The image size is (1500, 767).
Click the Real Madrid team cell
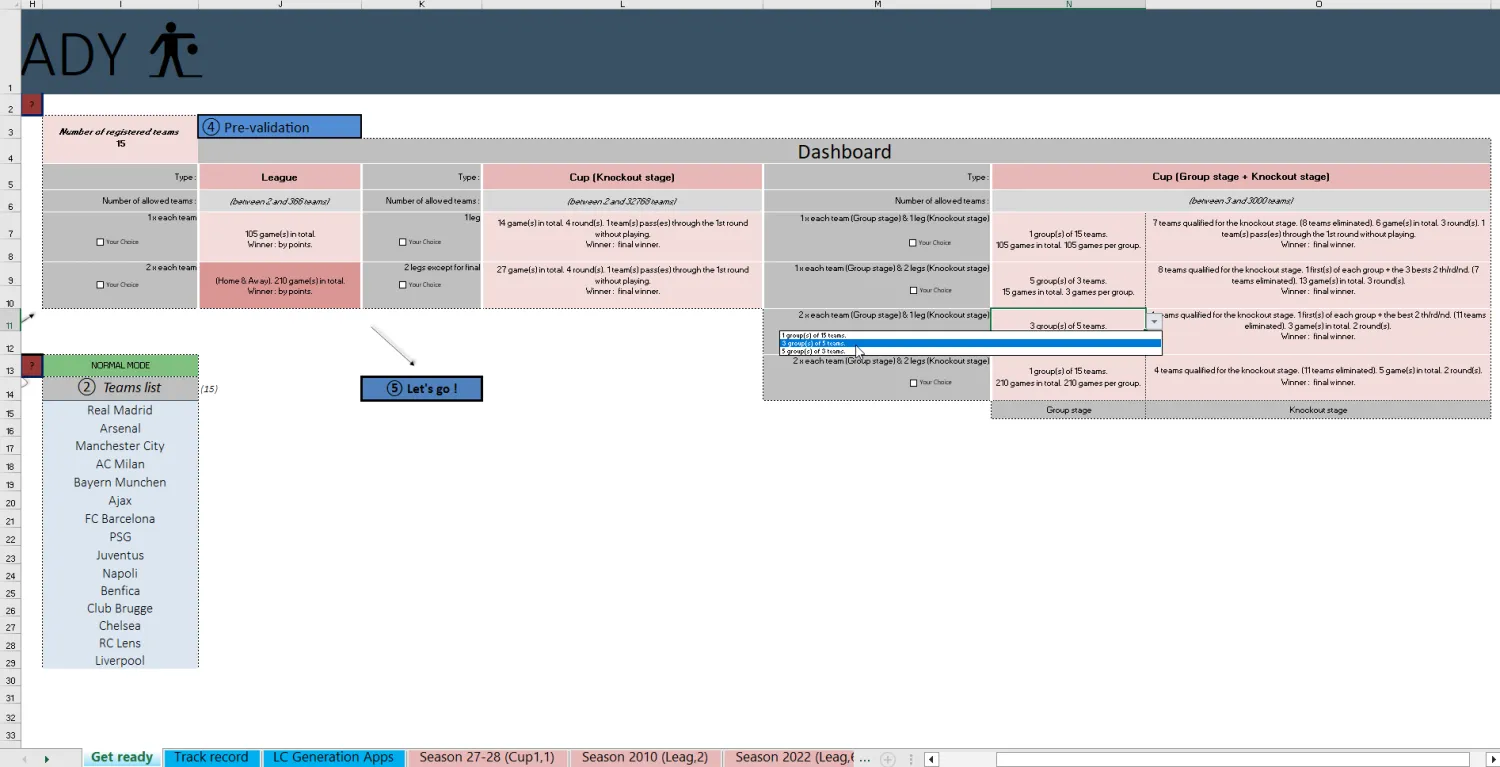tap(120, 410)
